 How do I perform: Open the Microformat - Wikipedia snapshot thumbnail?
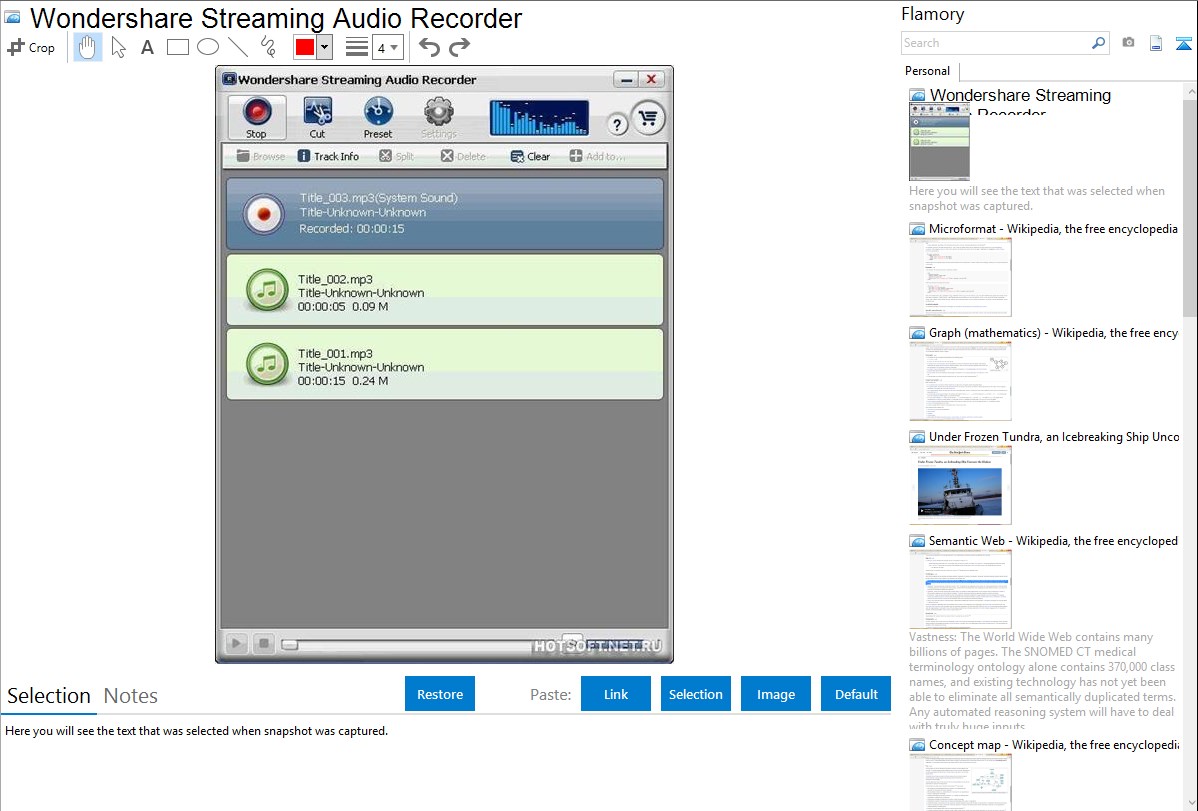pos(960,277)
